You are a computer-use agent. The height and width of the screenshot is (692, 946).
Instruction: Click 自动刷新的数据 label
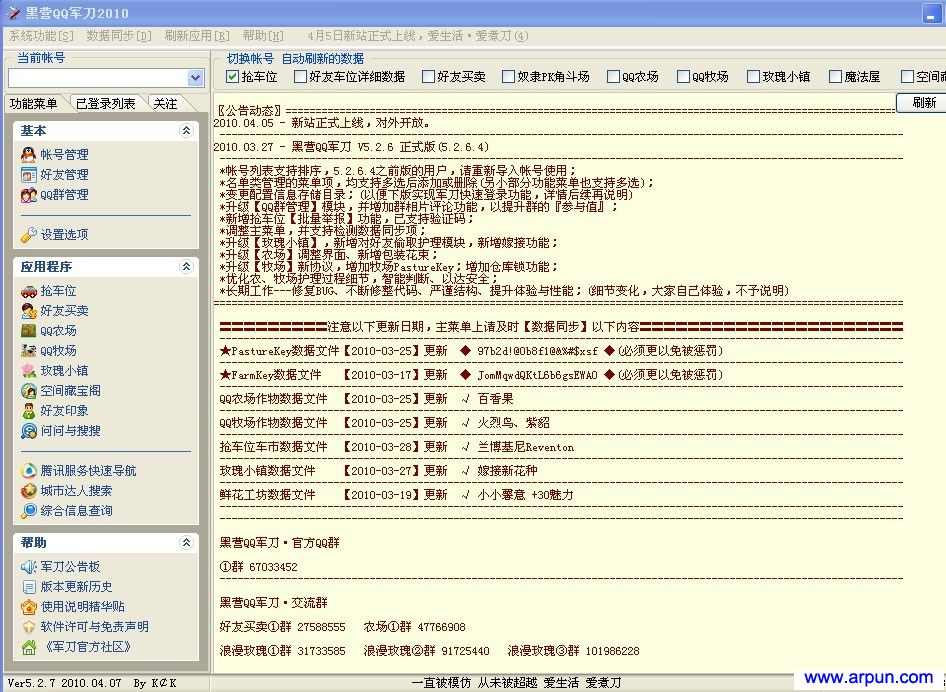coord(323,59)
